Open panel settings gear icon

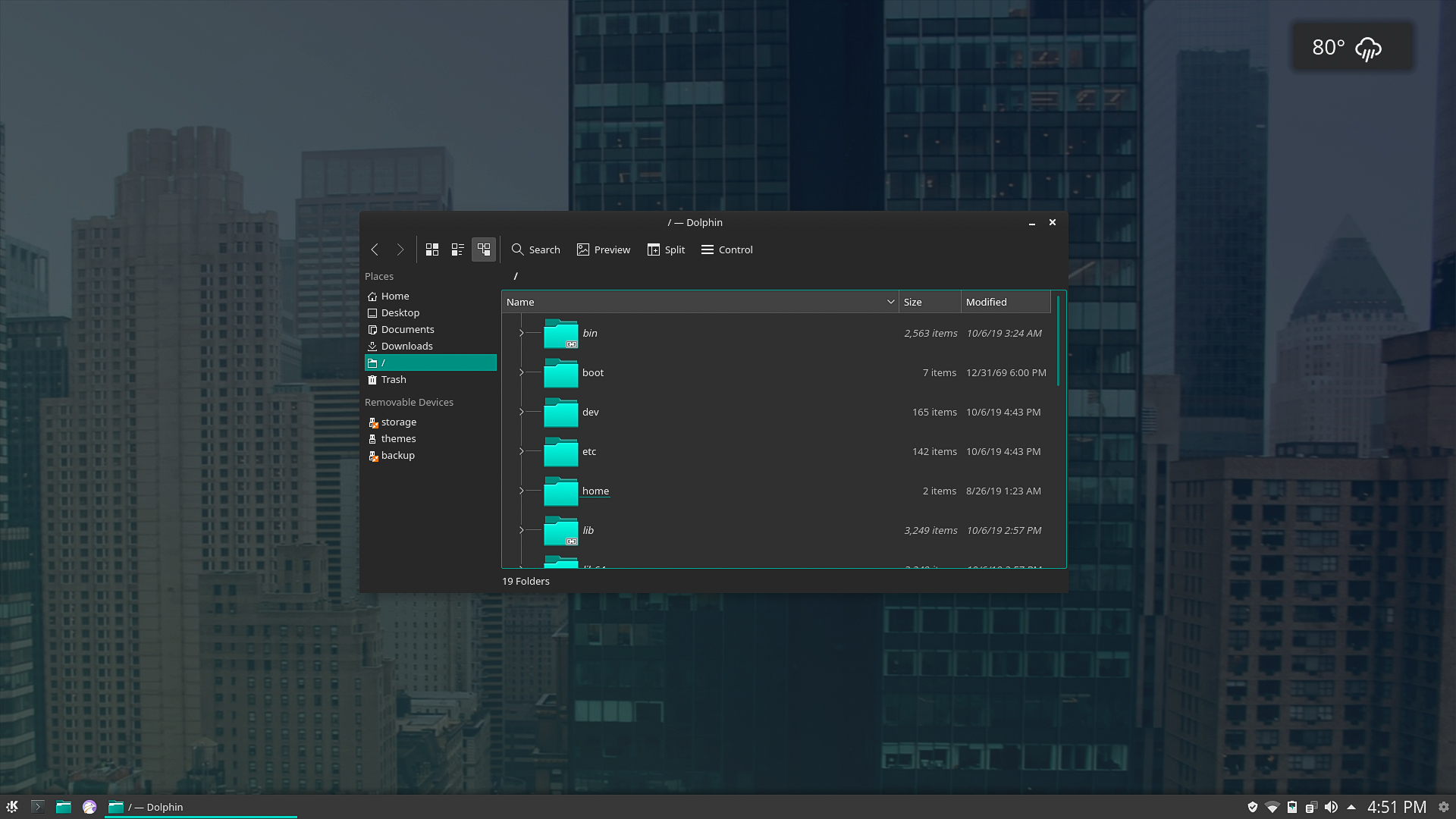(x=1444, y=807)
